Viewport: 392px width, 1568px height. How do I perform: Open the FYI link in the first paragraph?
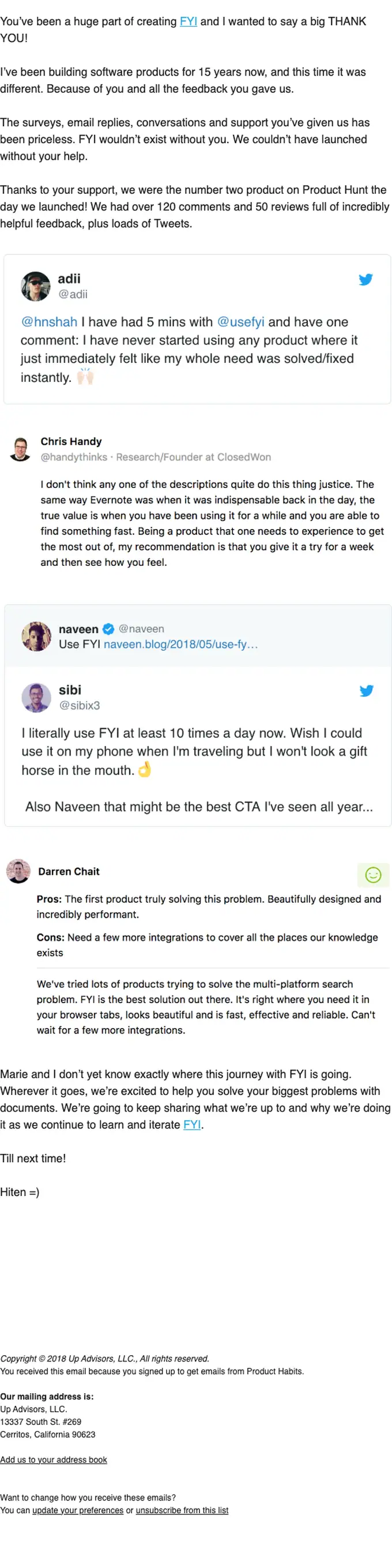[x=188, y=21]
